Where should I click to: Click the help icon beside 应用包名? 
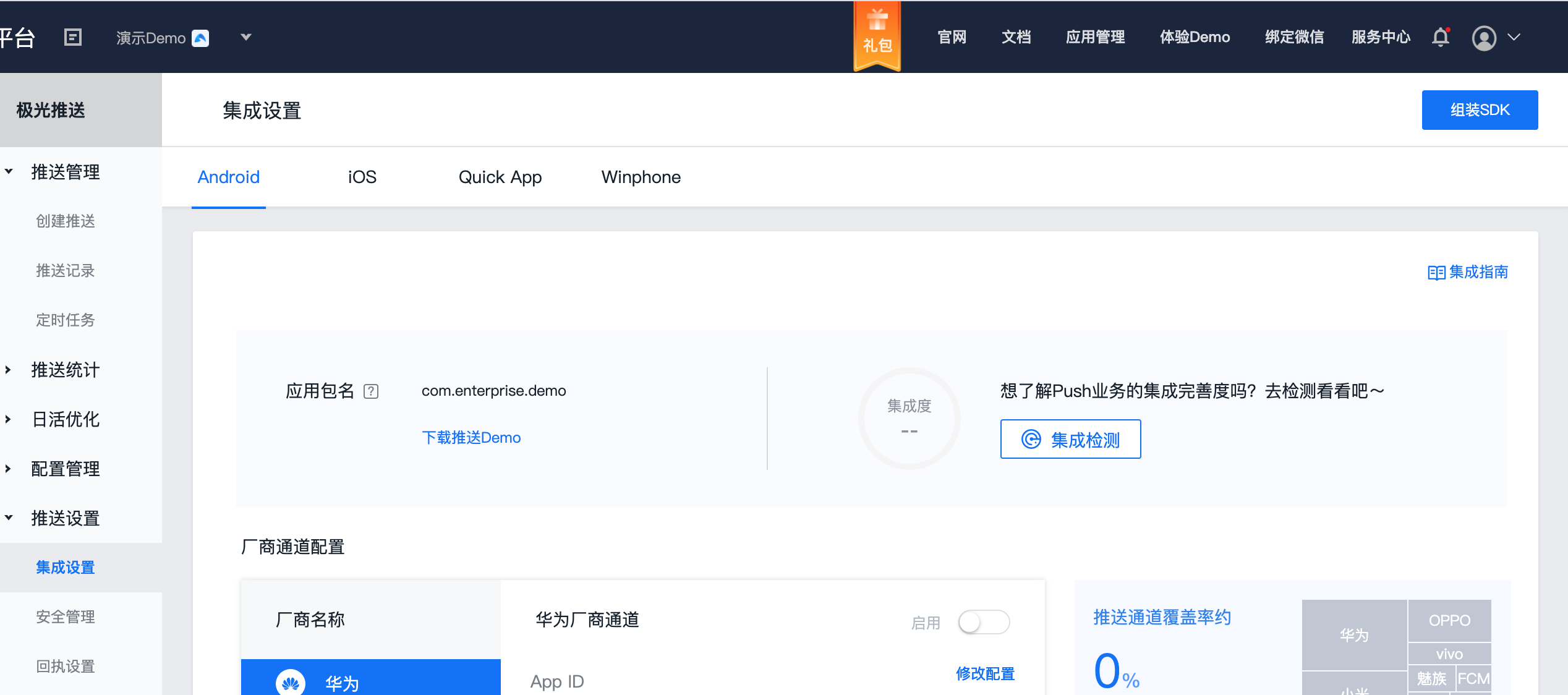[371, 391]
